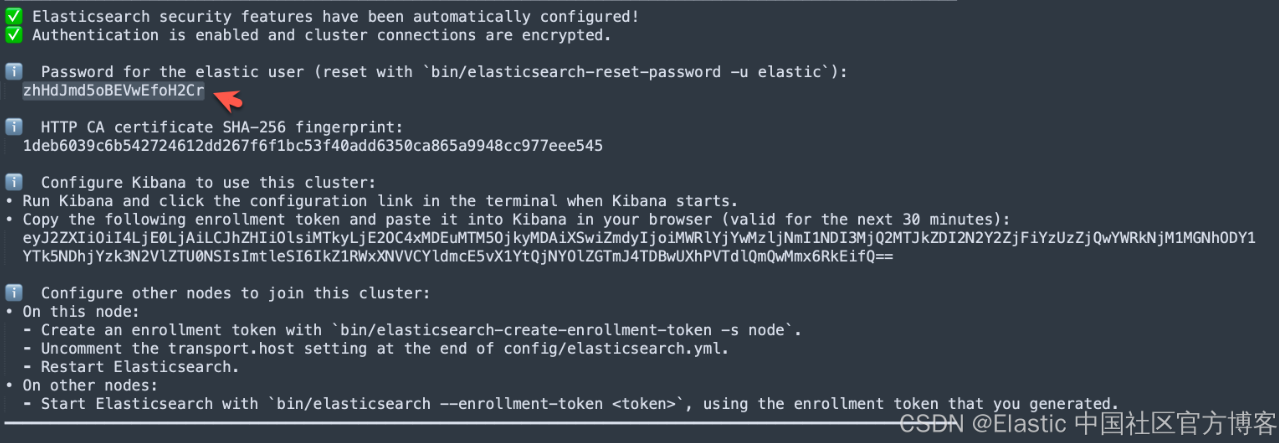
Task: Click enrollment token line starting with eyJ2ZXIi
Action: tap(638, 237)
